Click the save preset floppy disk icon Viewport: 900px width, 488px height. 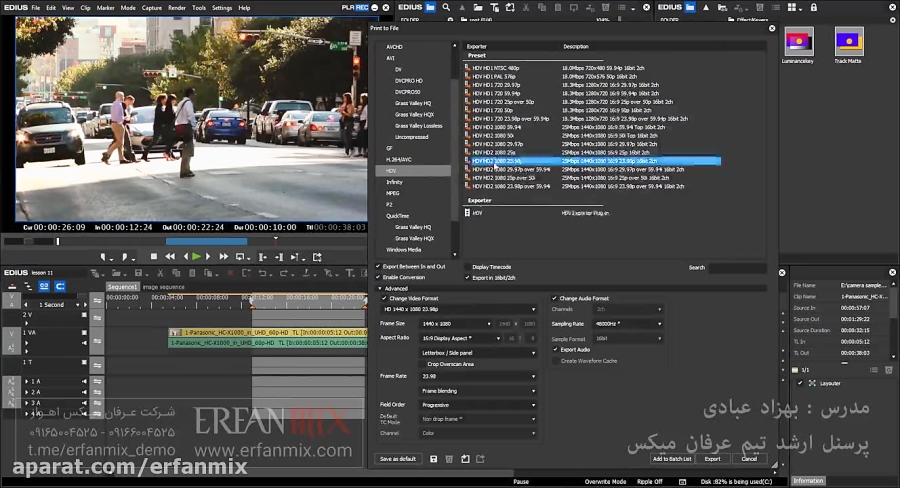coord(432,459)
